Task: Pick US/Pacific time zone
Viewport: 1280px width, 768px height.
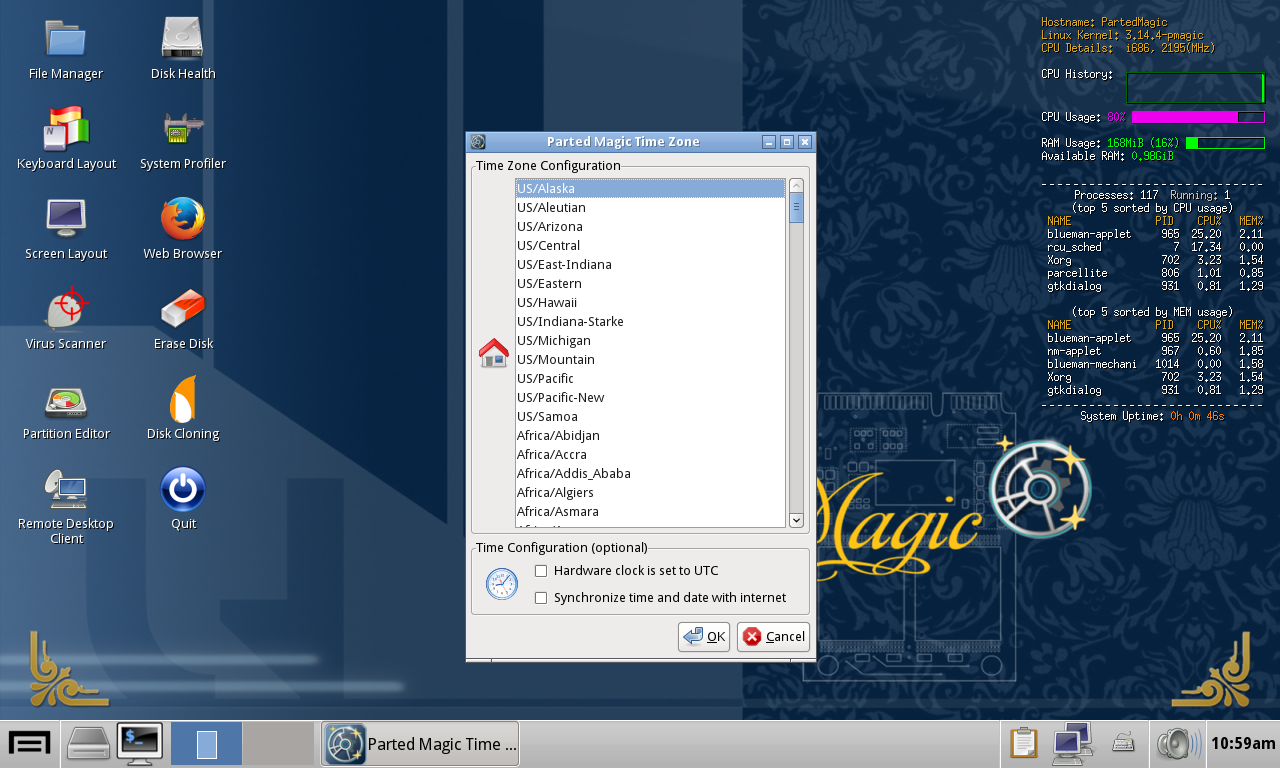Action: click(650, 379)
